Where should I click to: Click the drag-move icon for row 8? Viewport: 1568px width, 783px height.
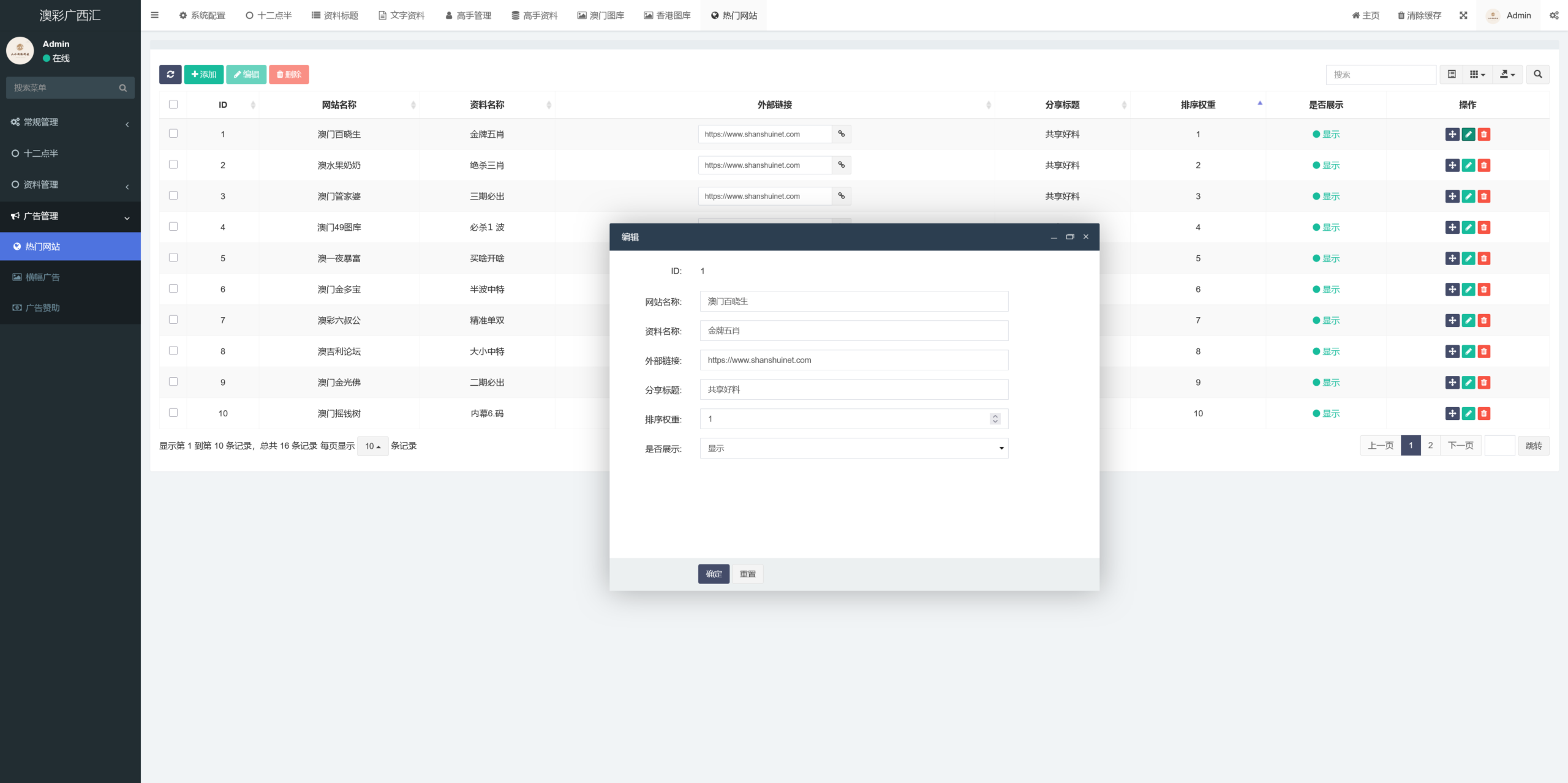1452,351
